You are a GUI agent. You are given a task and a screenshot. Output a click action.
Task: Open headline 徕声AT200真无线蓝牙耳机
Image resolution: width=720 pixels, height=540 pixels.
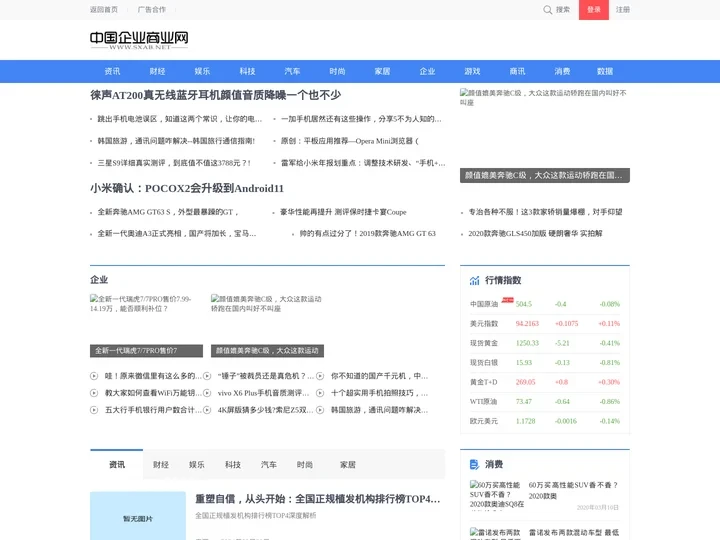(215, 95)
